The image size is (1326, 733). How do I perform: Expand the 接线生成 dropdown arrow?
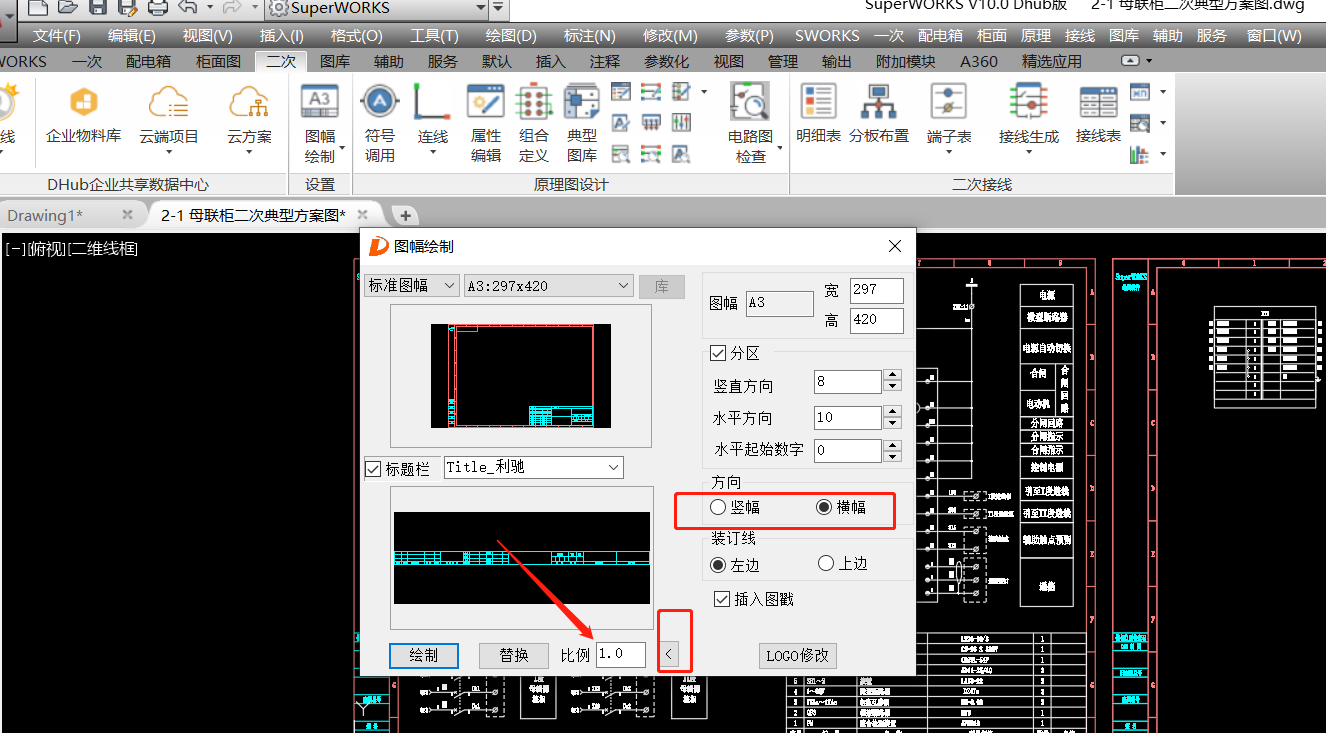point(1028,153)
